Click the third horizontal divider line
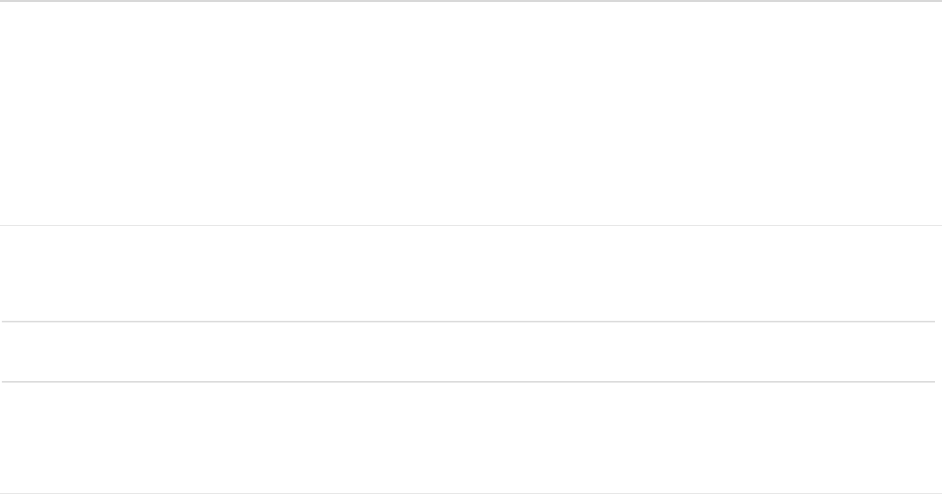 (470, 381)
